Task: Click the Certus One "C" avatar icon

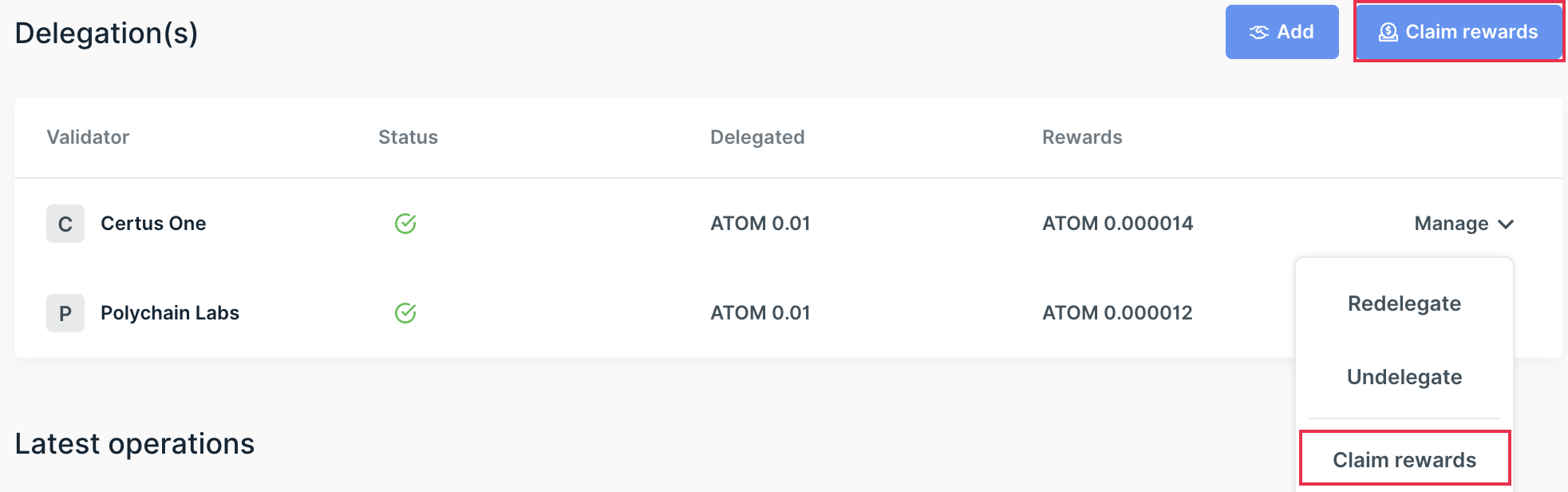Action: coord(65,224)
